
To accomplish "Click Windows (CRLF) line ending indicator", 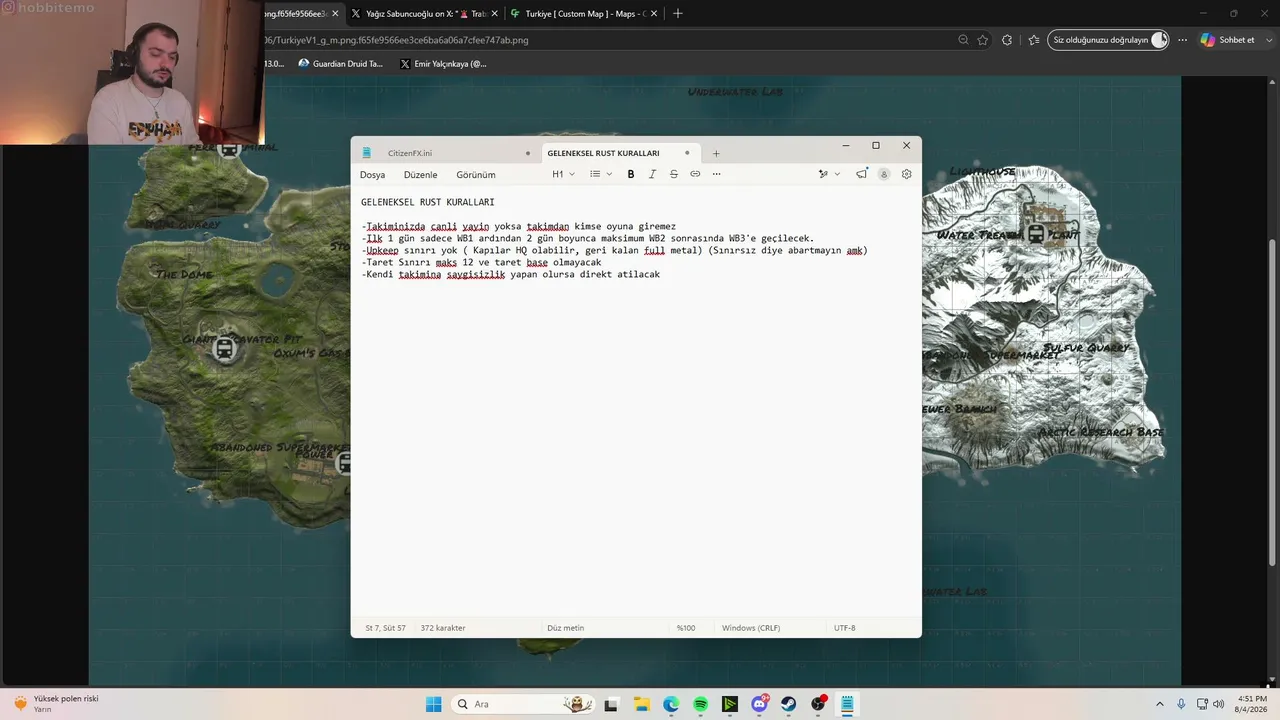I will (x=751, y=628).
